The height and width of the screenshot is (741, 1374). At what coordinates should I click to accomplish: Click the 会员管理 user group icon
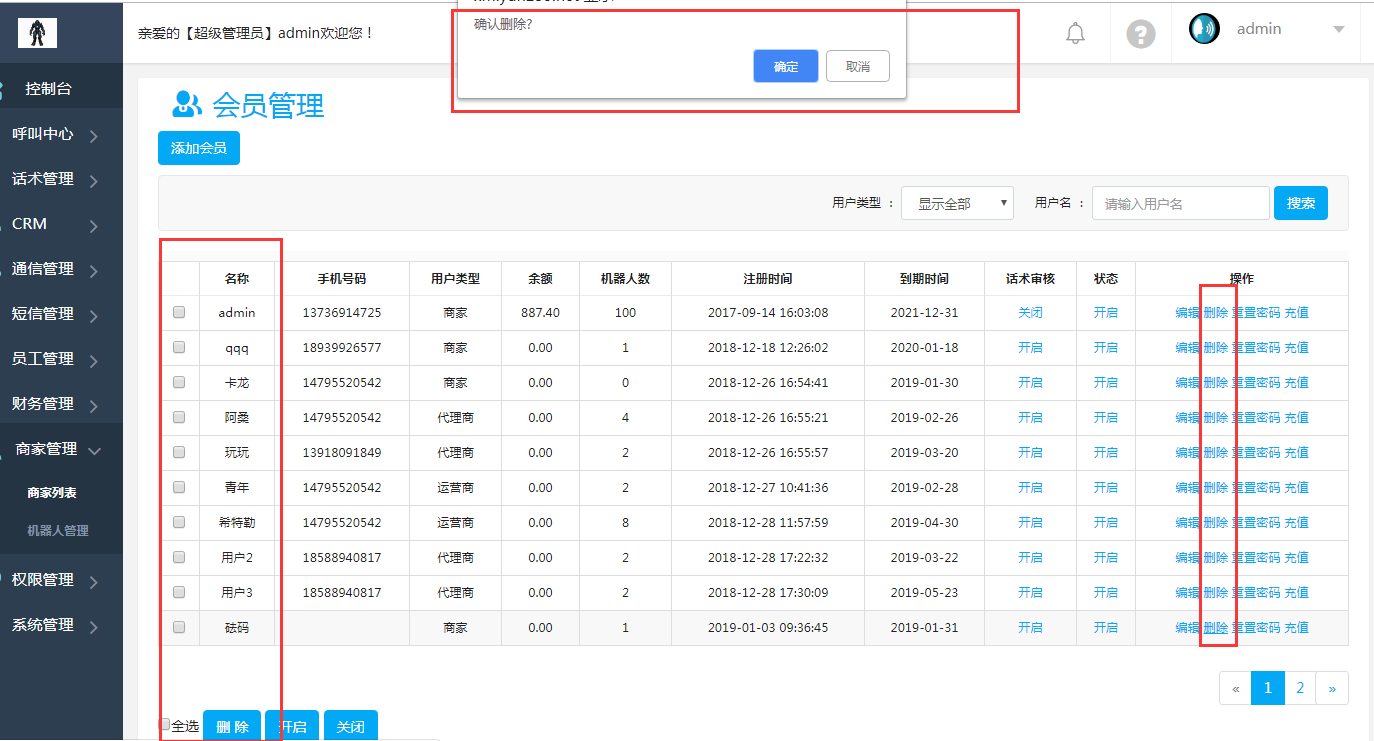coord(187,103)
